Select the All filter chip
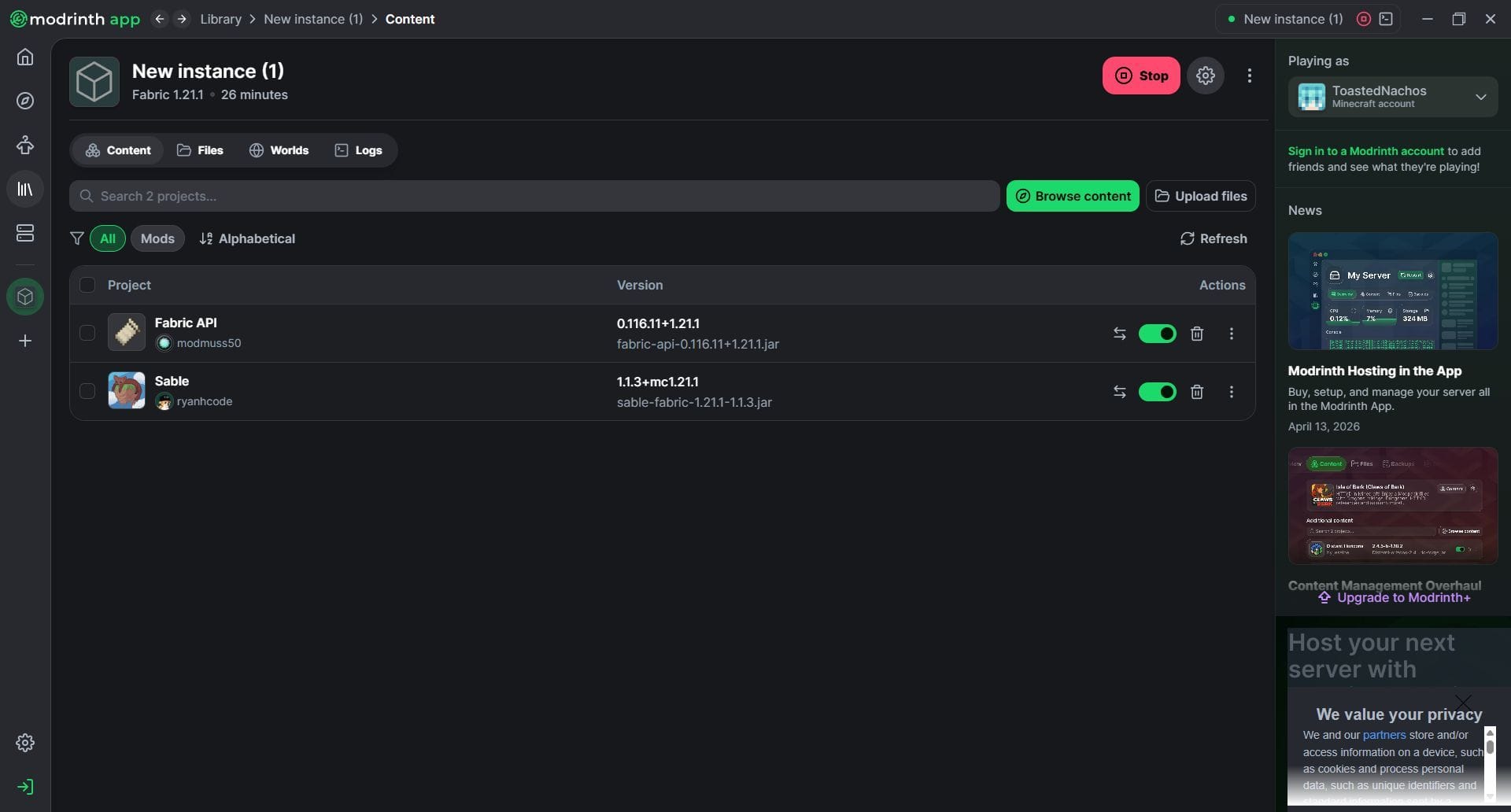This screenshot has height=812, width=1511. [108, 238]
